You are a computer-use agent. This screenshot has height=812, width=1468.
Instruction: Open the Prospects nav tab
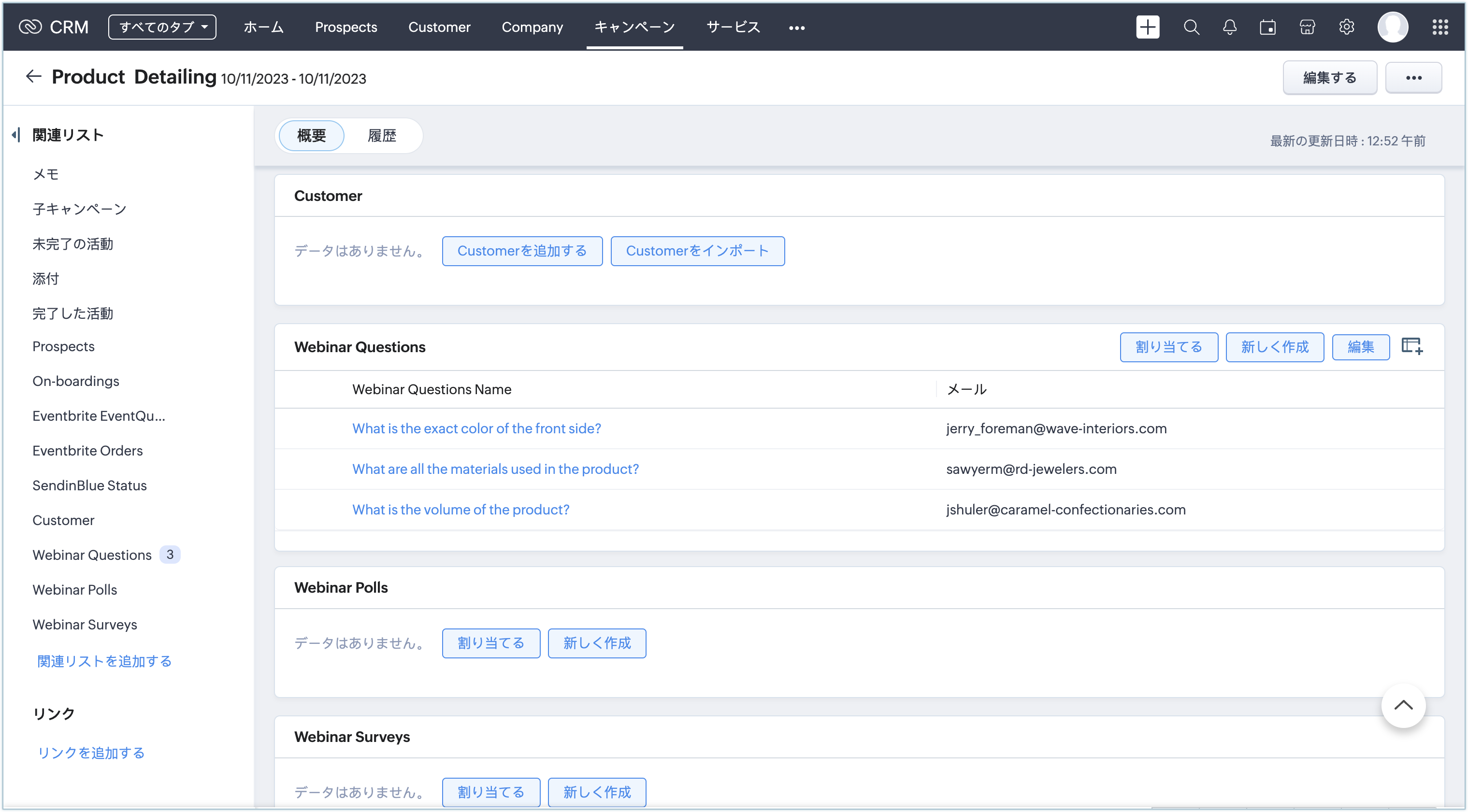point(346,27)
